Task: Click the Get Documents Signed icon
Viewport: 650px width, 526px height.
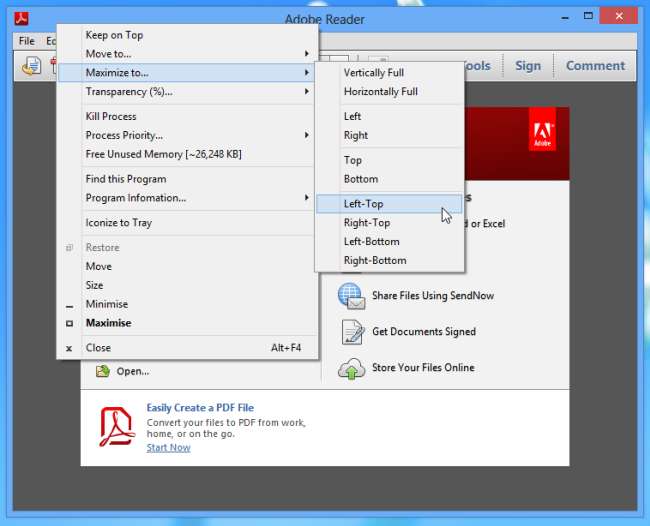Action: [351, 332]
